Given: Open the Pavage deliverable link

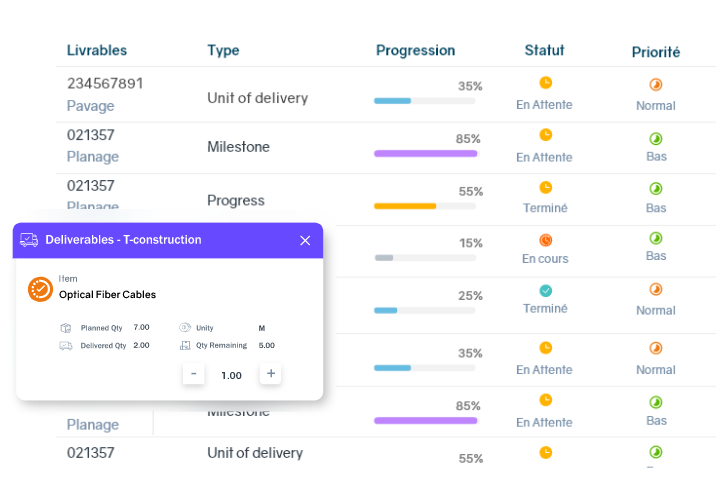Looking at the screenshot, I should coord(91,106).
